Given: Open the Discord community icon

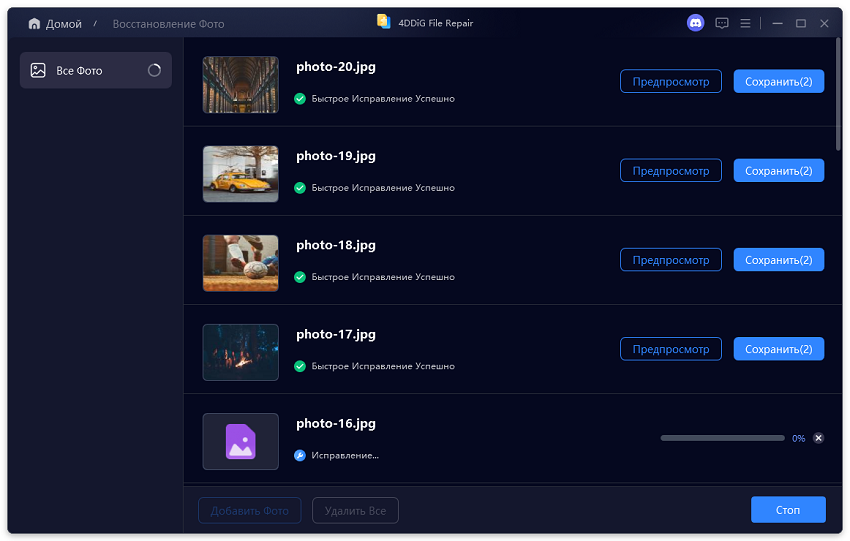Looking at the screenshot, I should coord(695,23).
